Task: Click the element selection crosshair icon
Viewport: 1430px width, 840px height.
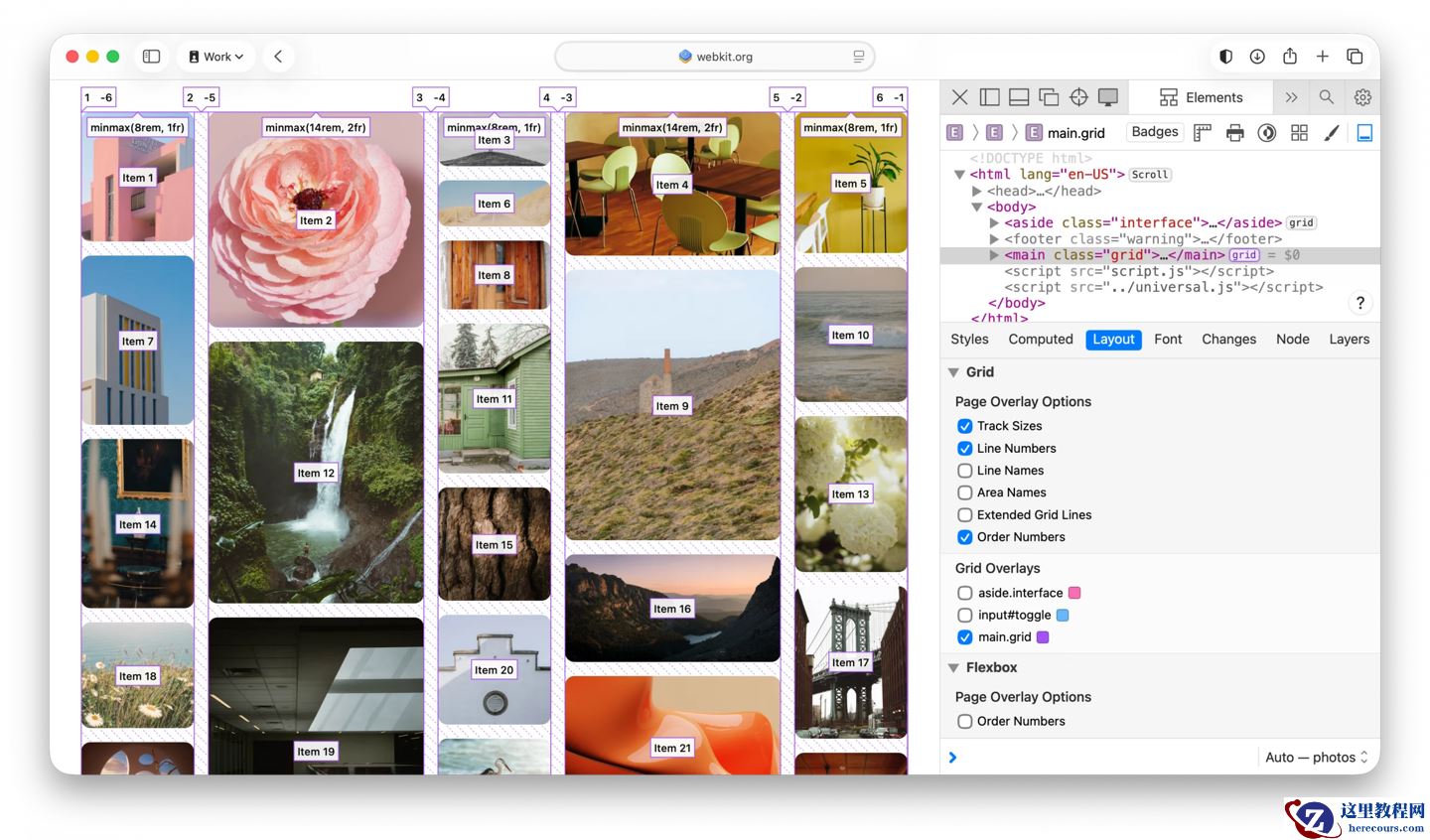Action: [x=1078, y=97]
